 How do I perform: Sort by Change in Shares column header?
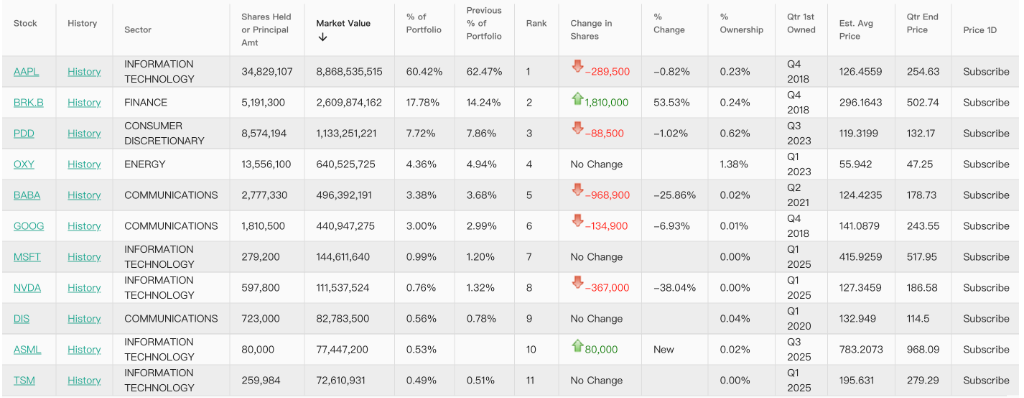(x=591, y=29)
